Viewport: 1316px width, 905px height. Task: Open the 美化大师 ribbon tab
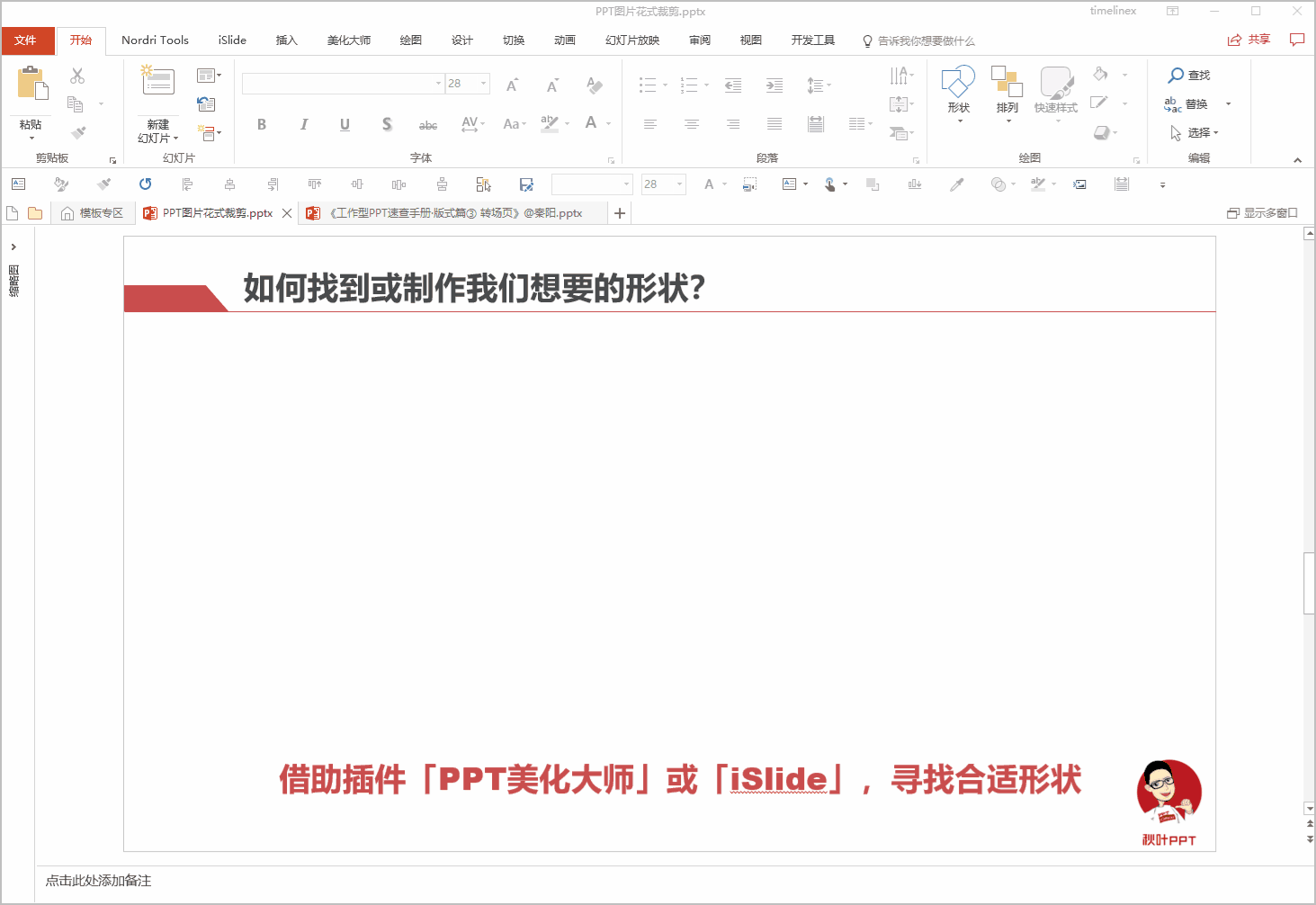click(349, 40)
